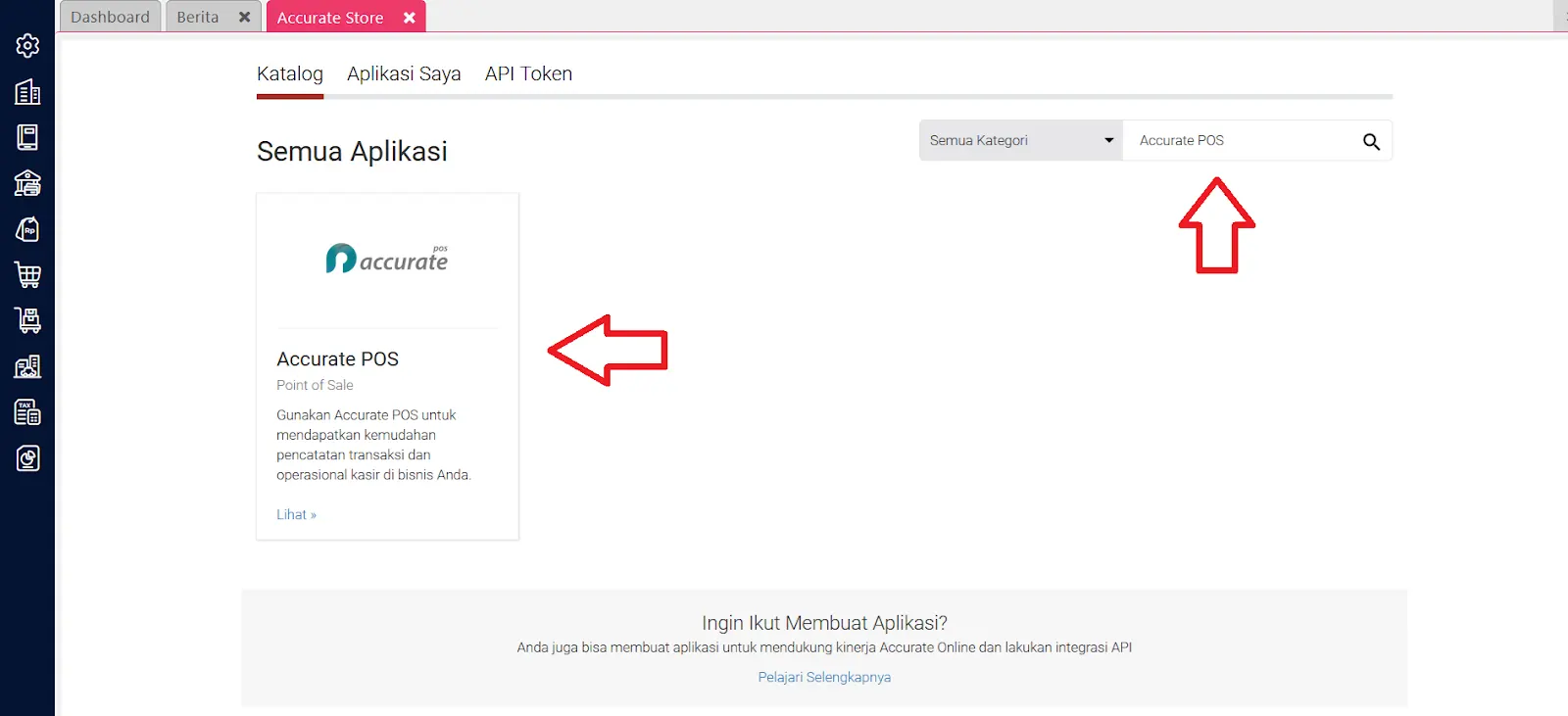Screen dimensions: 1568x716
Task: Open the settings gear in the sidebar
Action: (27, 46)
